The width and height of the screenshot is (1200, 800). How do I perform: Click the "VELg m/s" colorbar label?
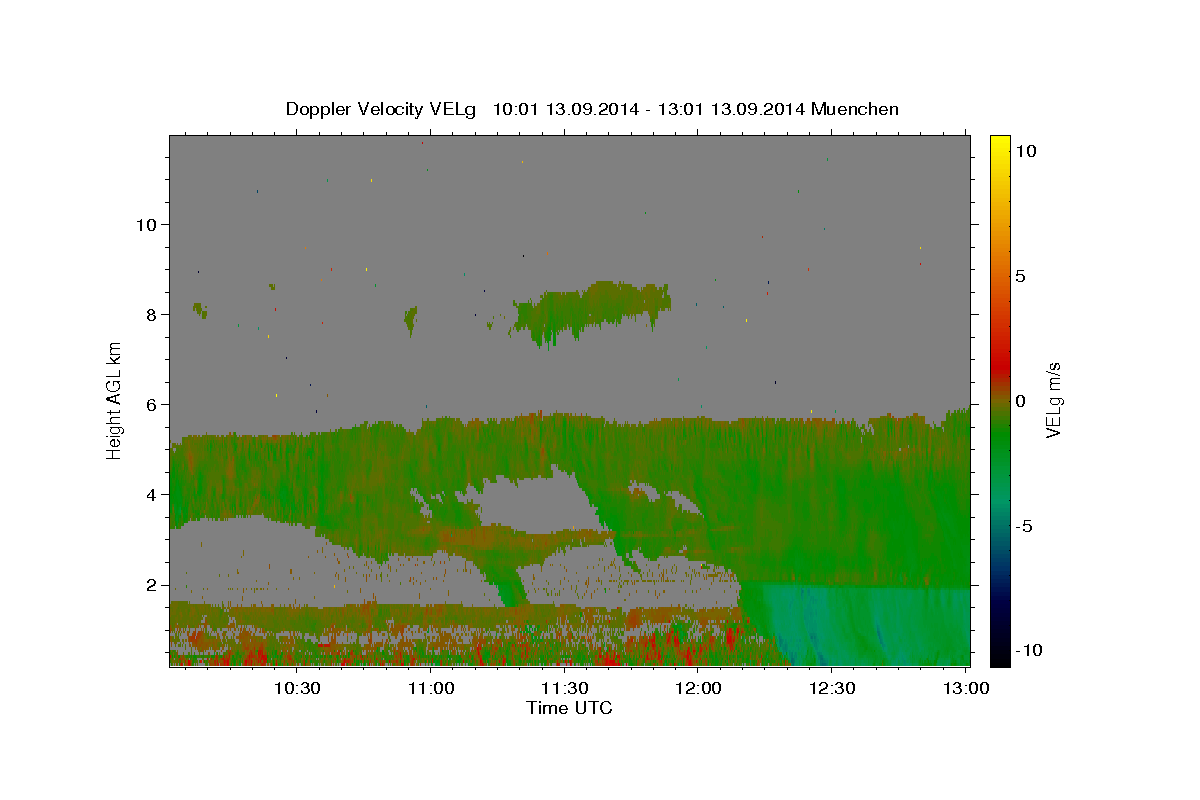(1054, 400)
